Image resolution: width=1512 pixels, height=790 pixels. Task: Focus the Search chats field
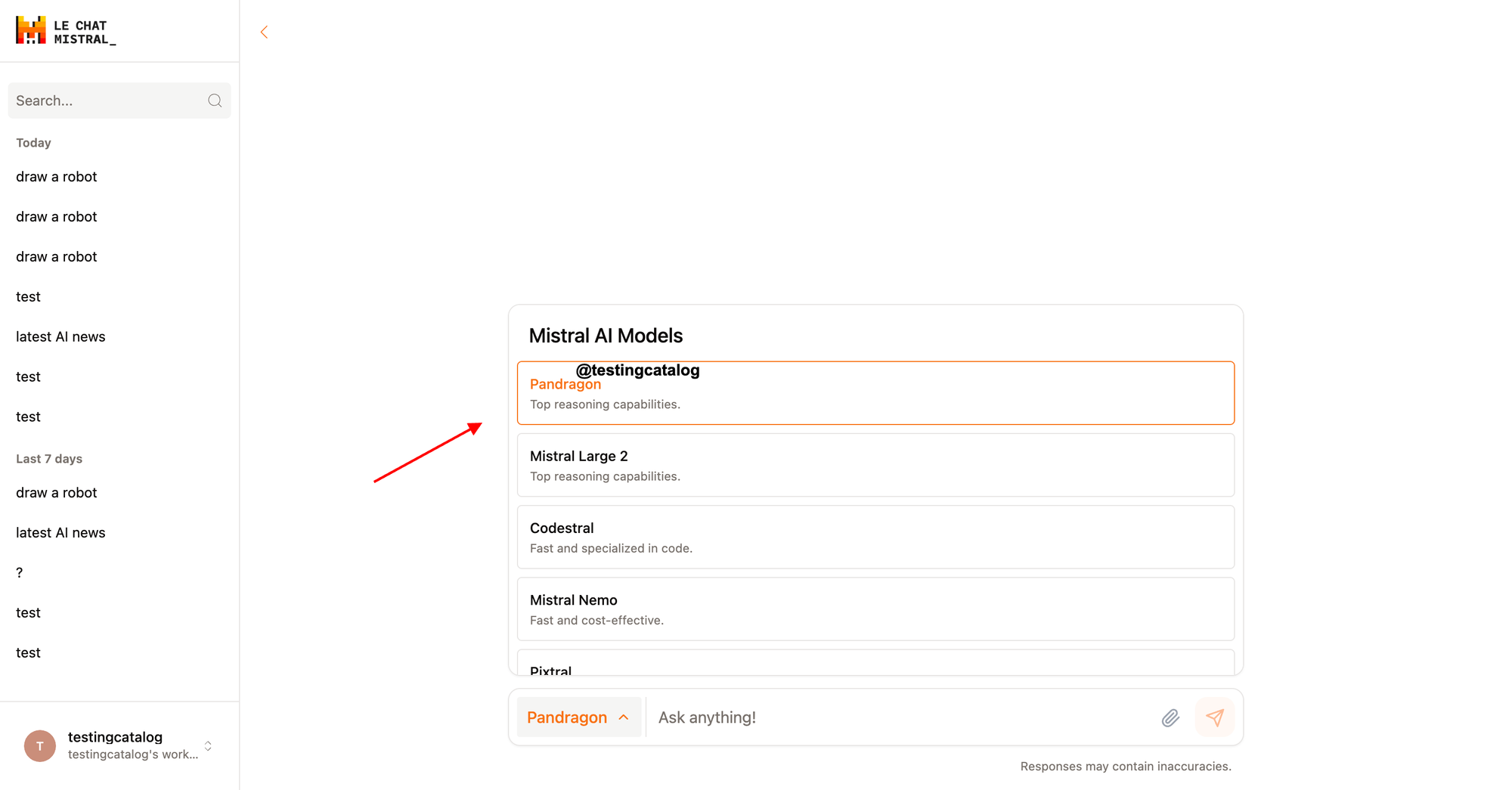pos(119,101)
